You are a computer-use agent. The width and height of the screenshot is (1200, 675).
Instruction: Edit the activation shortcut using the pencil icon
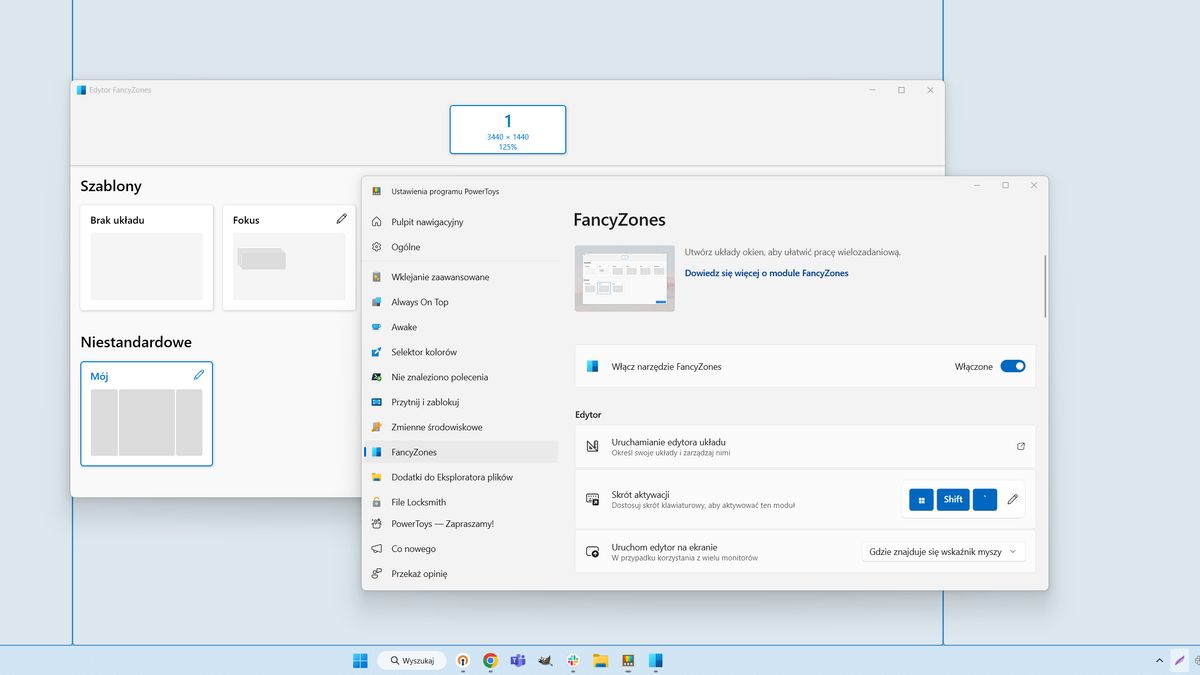(1012, 499)
